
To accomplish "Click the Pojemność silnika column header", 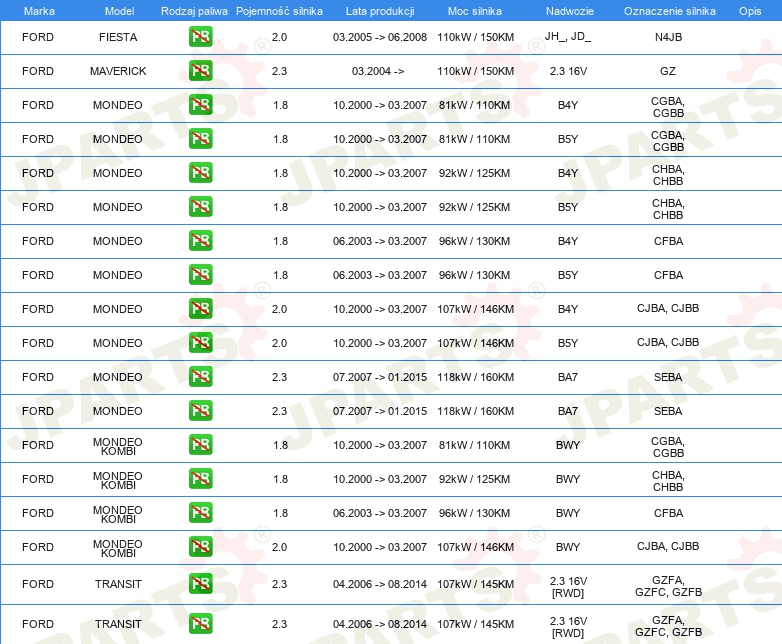I will (x=279, y=11).
